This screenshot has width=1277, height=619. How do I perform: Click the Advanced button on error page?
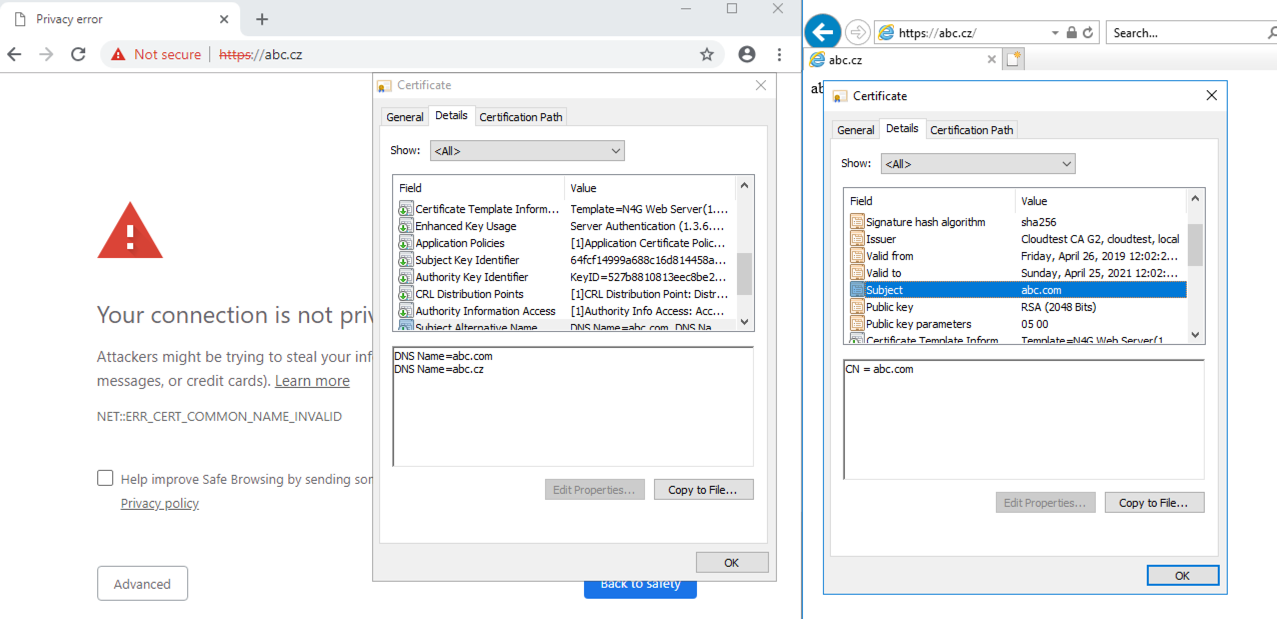tap(142, 584)
